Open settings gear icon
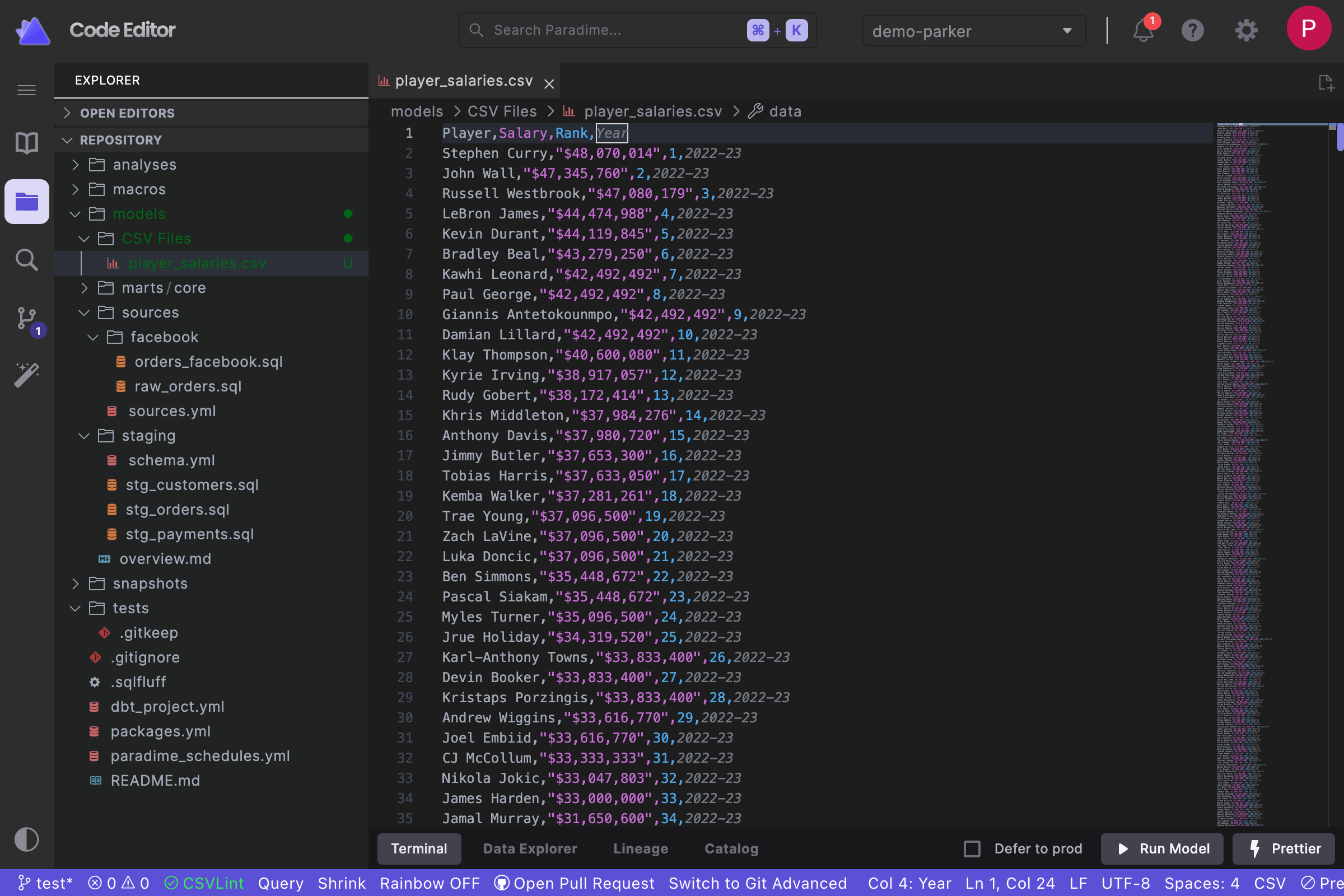Screen dimensions: 1344x896 [1247, 30]
